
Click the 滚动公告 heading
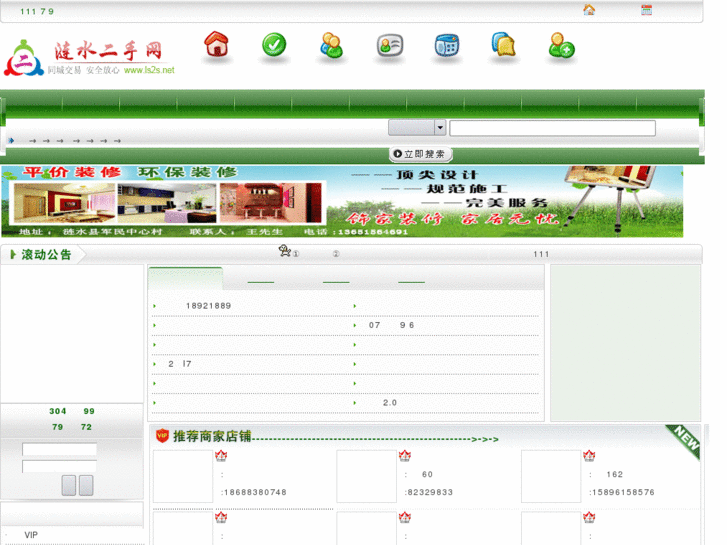point(46,254)
